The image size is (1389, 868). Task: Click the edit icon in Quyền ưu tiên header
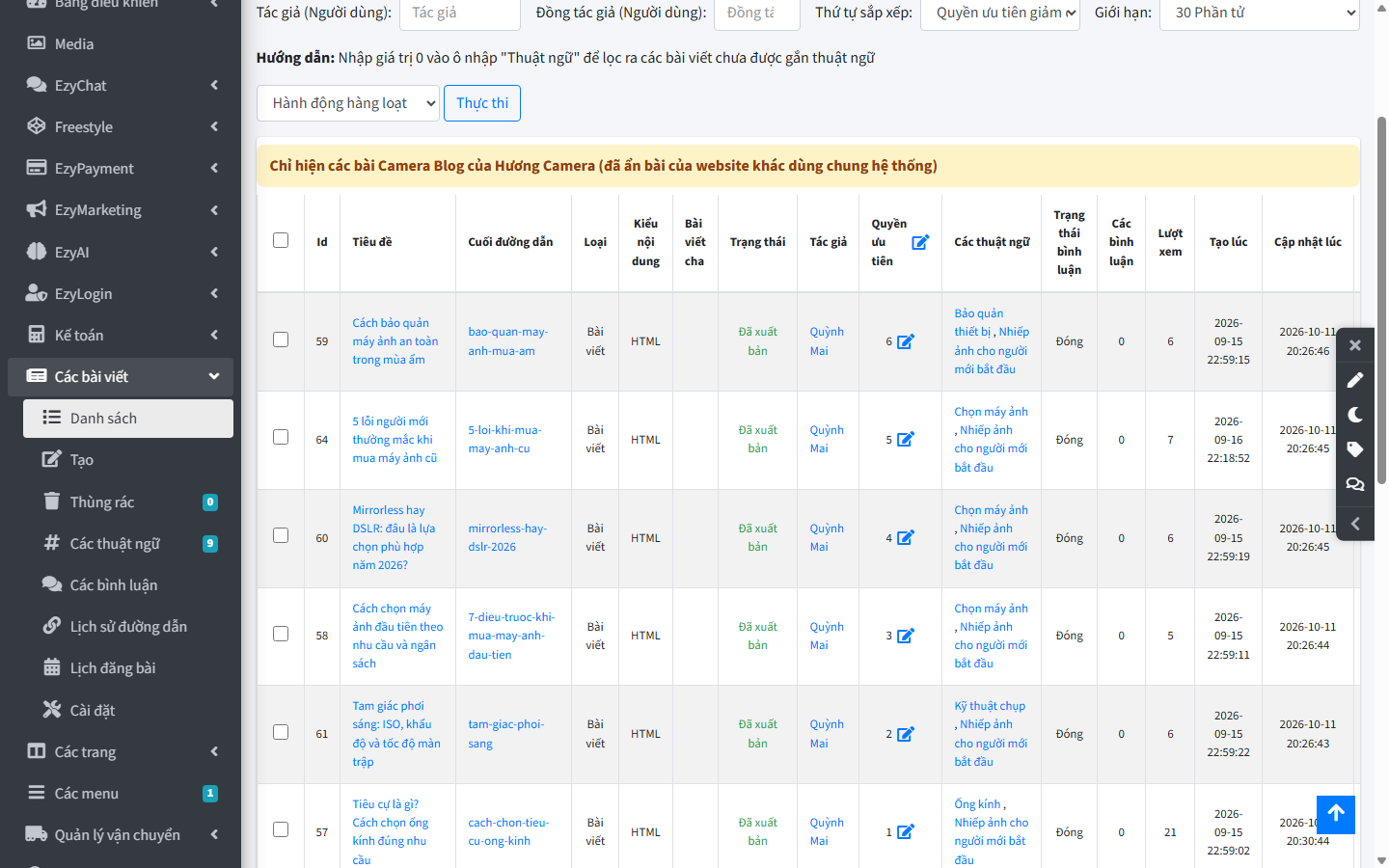920,242
